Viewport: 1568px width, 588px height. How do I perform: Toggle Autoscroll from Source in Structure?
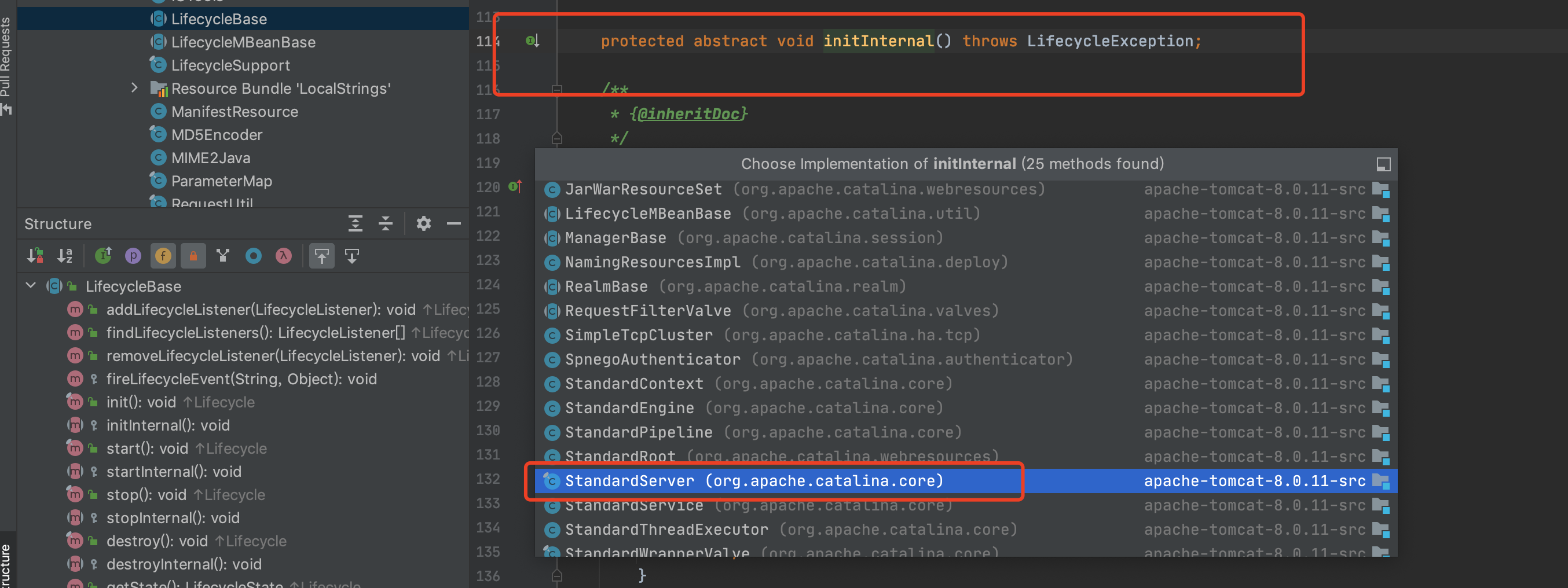point(352,256)
